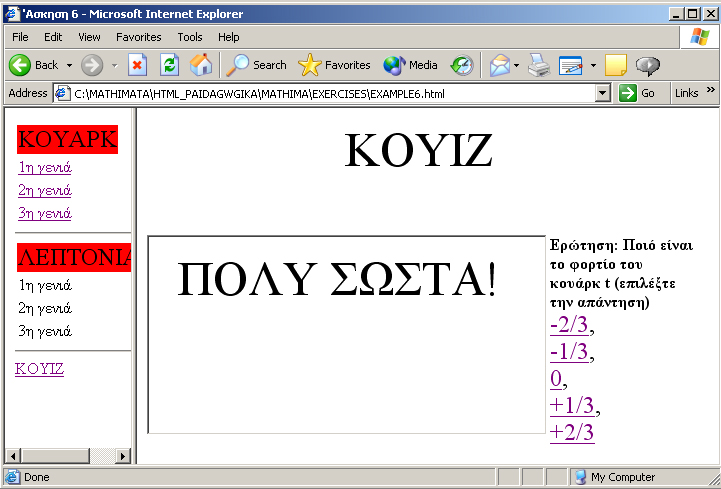Click My Computer zone in status bar

point(615,477)
